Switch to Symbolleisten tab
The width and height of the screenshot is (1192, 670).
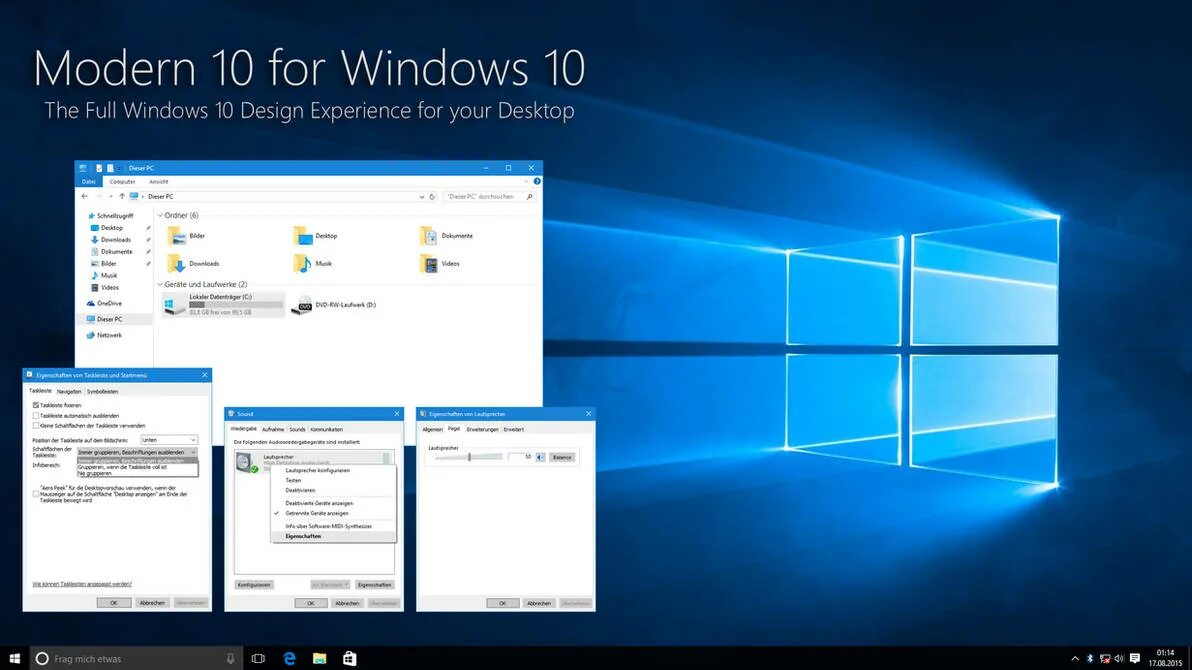(103, 392)
